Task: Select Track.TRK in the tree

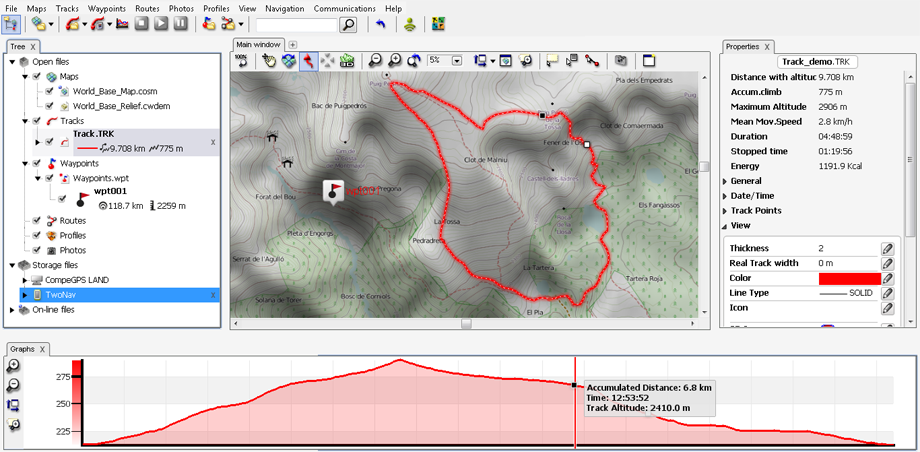Action: [91, 134]
